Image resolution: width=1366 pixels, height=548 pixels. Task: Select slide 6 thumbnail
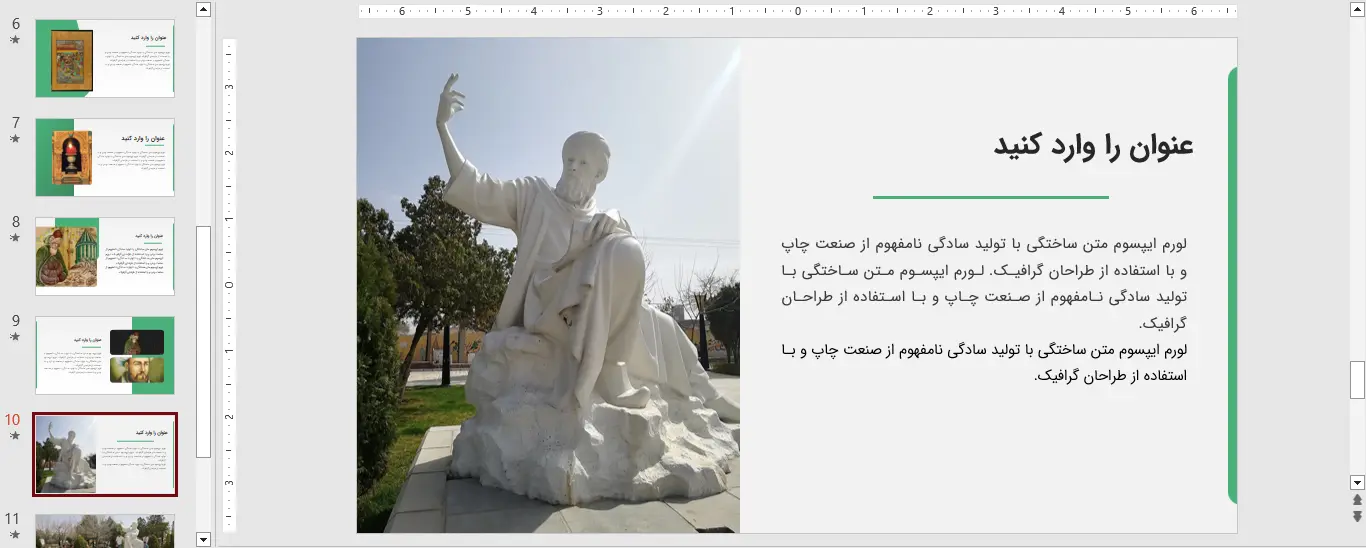click(105, 58)
